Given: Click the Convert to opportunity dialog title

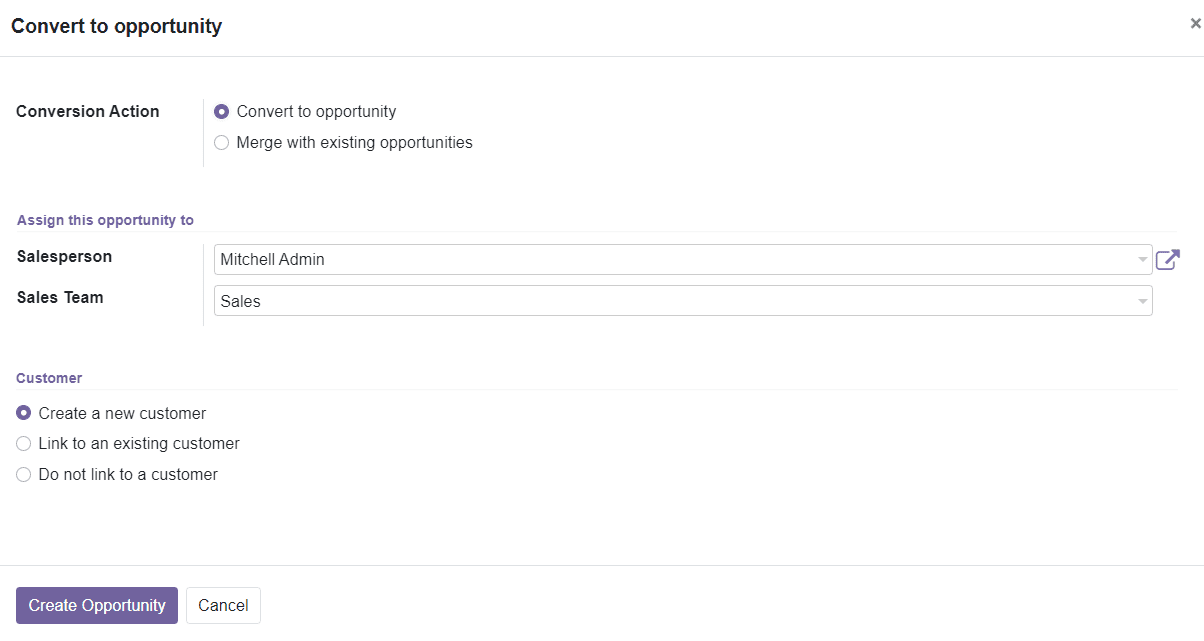Looking at the screenshot, I should click(115, 26).
